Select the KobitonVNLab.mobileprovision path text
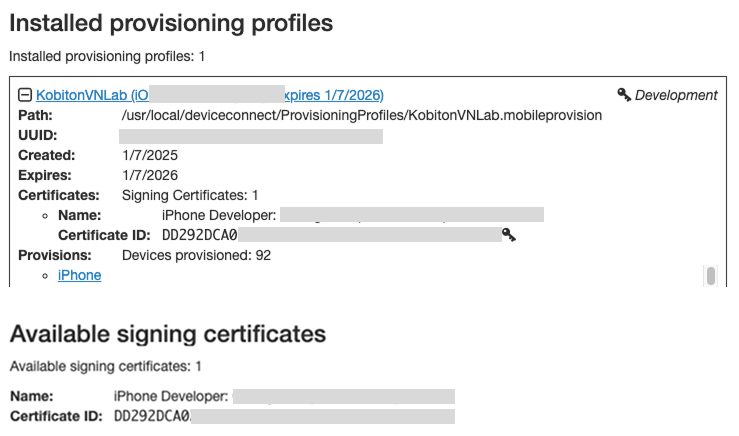Viewport: 739px width, 436px height. coord(361,115)
